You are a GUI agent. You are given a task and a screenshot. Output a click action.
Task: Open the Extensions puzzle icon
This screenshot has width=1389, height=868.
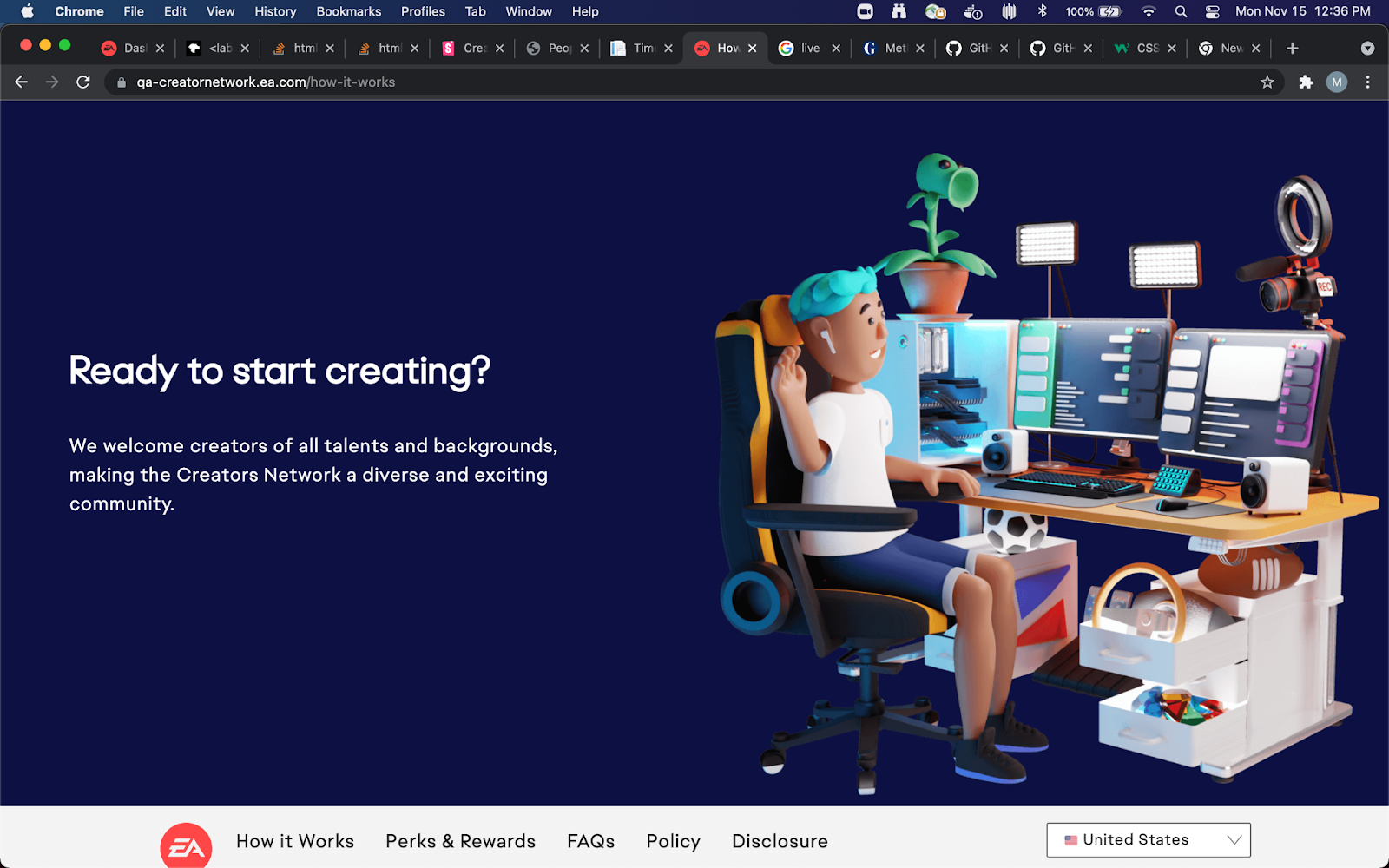click(1306, 82)
